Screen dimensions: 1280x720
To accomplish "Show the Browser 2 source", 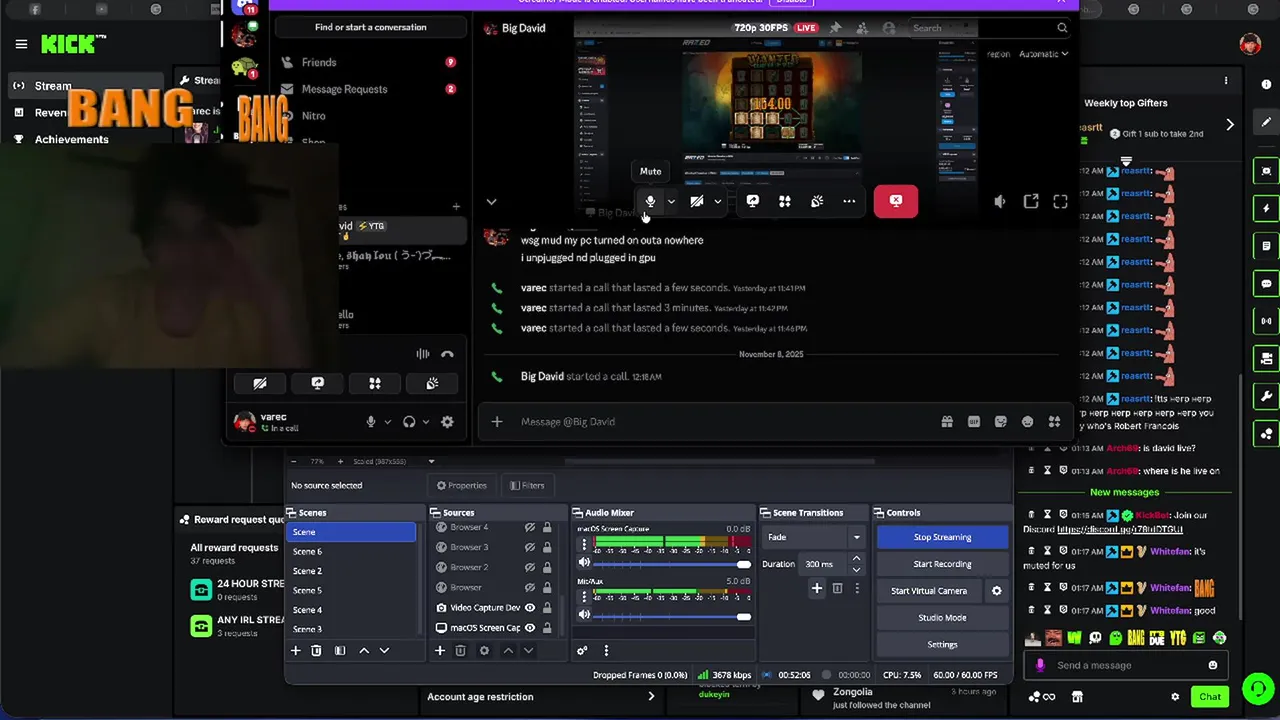I will pyautogui.click(x=530, y=567).
